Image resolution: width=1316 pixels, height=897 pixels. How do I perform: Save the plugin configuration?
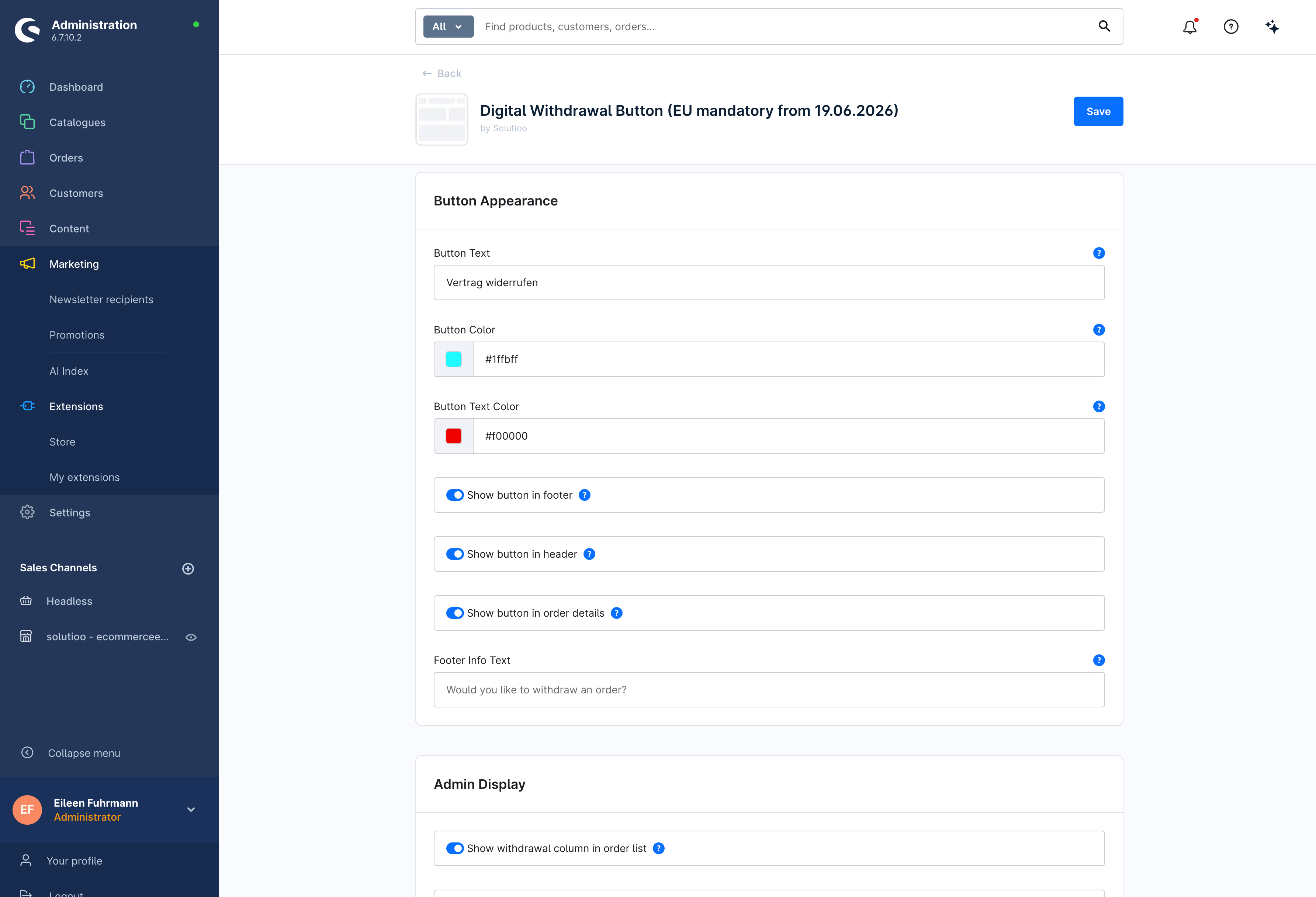click(1098, 111)
